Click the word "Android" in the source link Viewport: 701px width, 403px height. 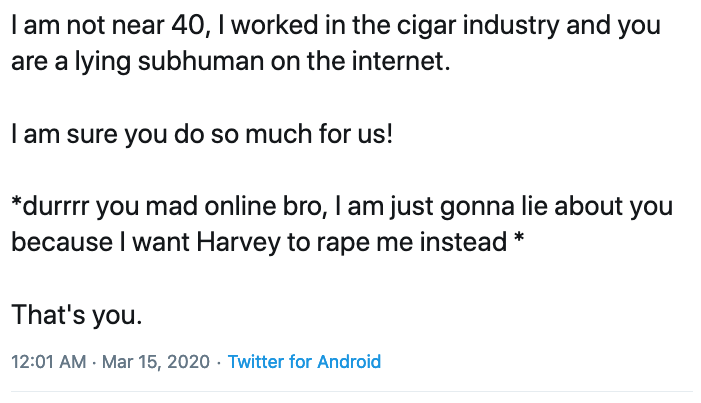tap(349, 362)
